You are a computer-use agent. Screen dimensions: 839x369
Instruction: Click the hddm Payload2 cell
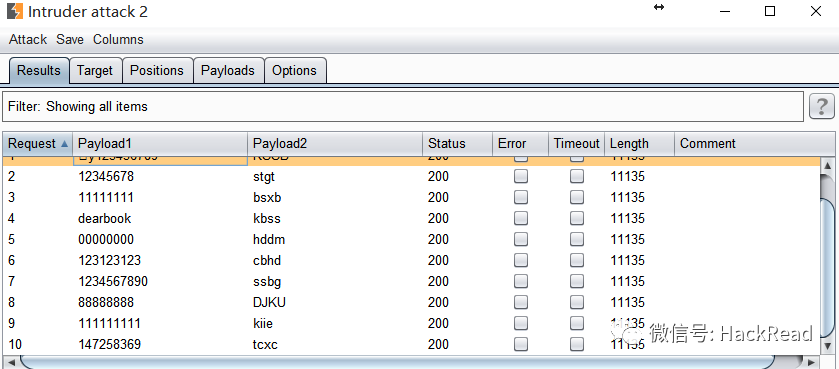pyautogui.click(x=335, y=240)
